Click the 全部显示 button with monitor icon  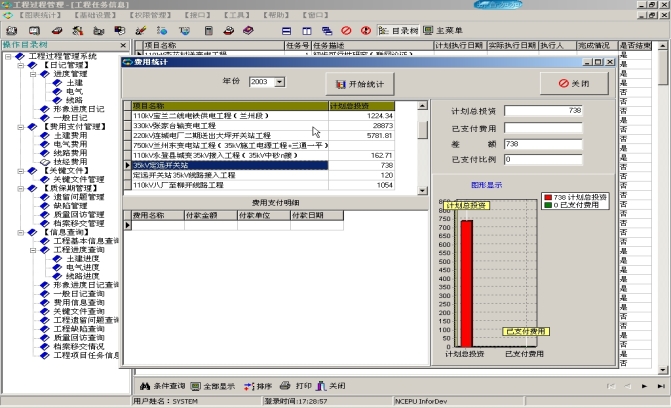point(213,386)
